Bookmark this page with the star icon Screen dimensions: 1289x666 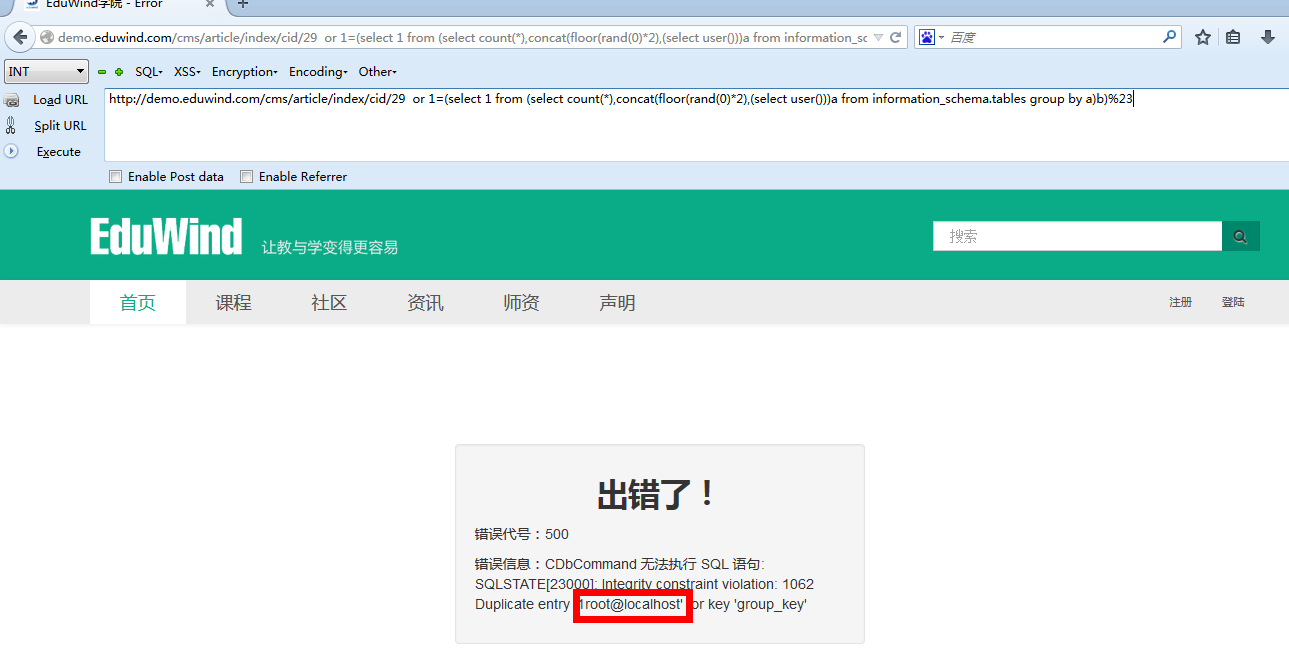tap(1202, 38)
